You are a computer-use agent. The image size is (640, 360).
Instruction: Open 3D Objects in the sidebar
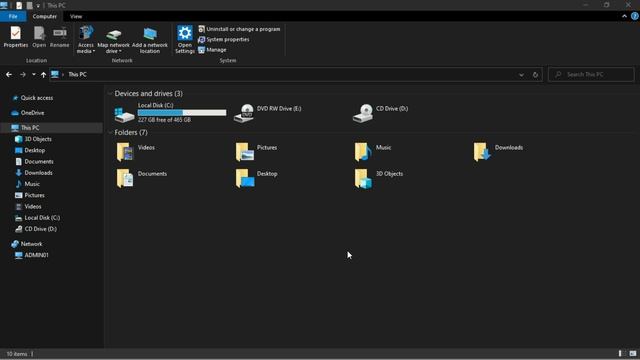point(38,139)
